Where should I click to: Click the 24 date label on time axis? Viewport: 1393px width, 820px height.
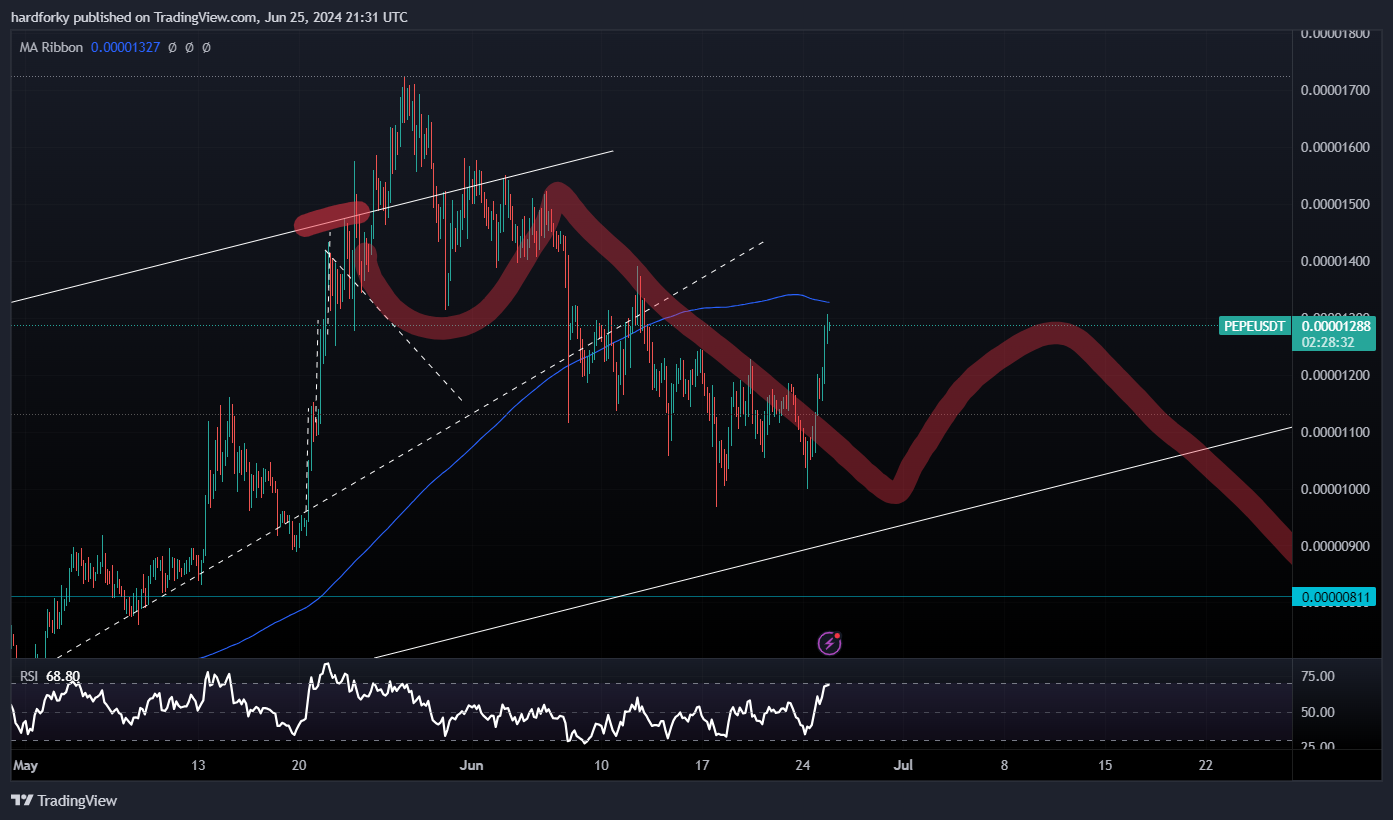pos(803,766)
